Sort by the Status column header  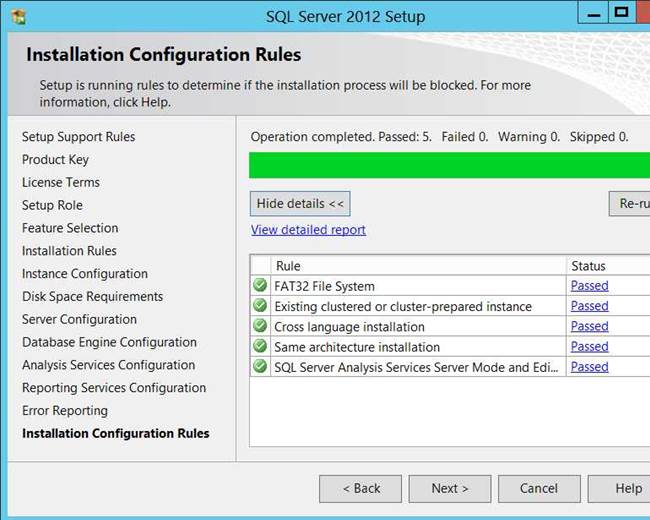tap(608, 265)
